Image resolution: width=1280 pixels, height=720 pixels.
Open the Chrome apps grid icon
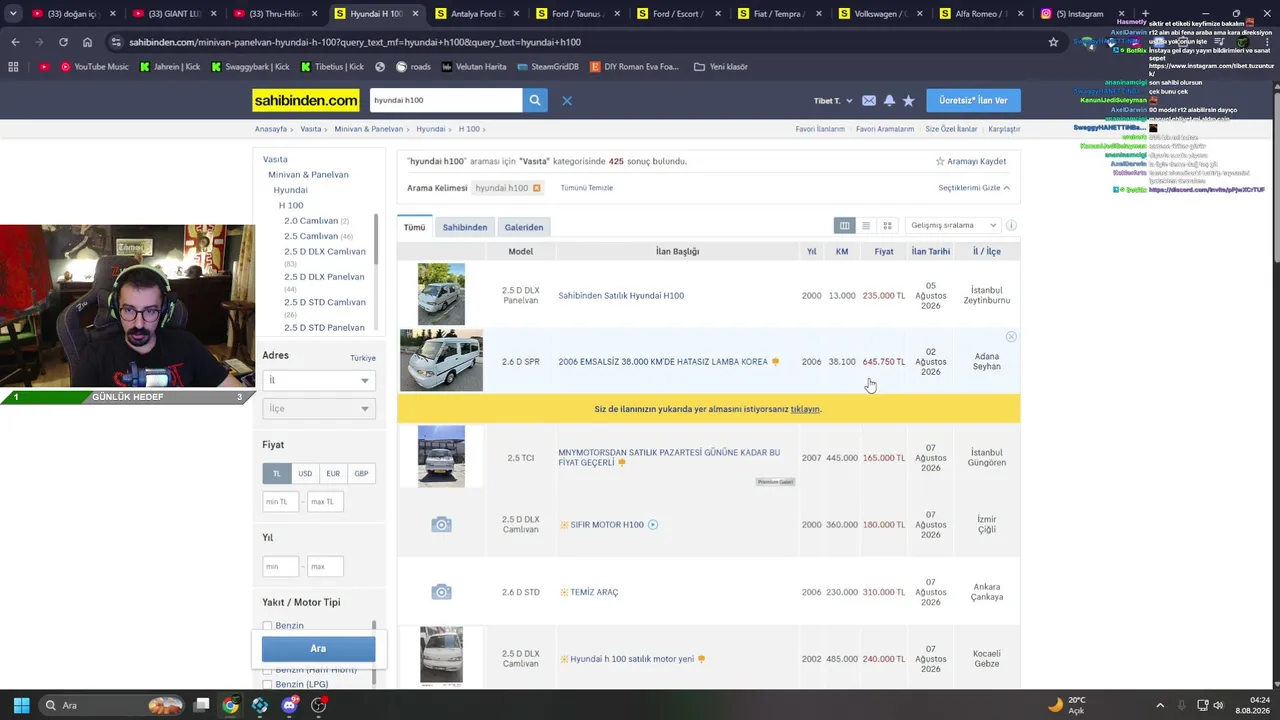[x=13, y=67]
